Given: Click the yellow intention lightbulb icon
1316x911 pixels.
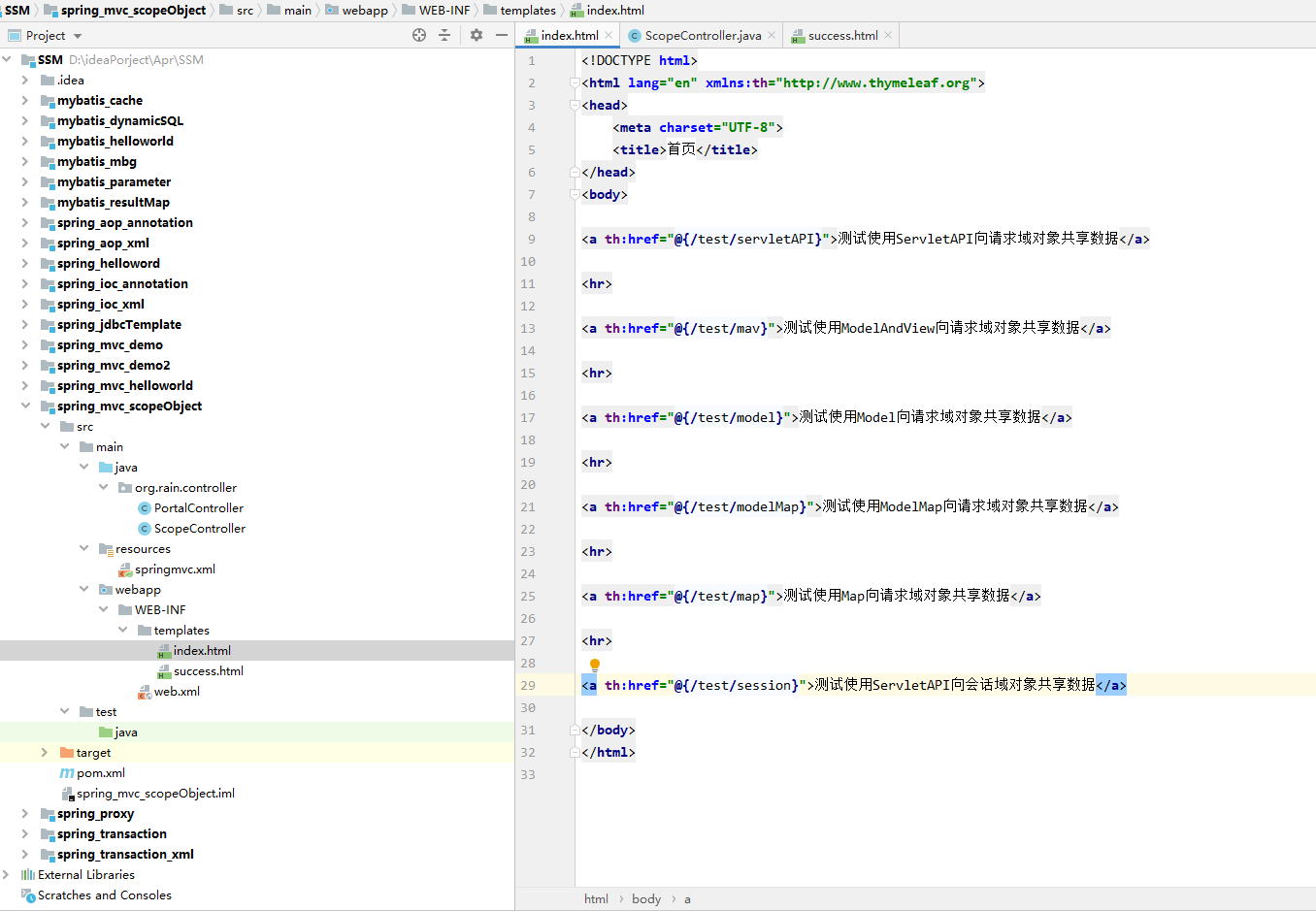Looking at the screenshot, I should (595, 666).
